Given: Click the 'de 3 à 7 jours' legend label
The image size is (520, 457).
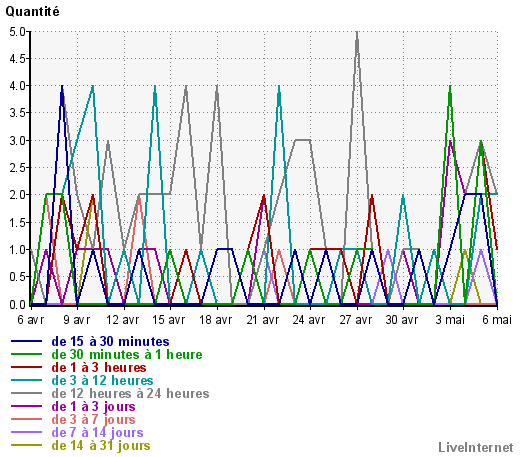Looking at the screenshot, I should click(94, 419).
